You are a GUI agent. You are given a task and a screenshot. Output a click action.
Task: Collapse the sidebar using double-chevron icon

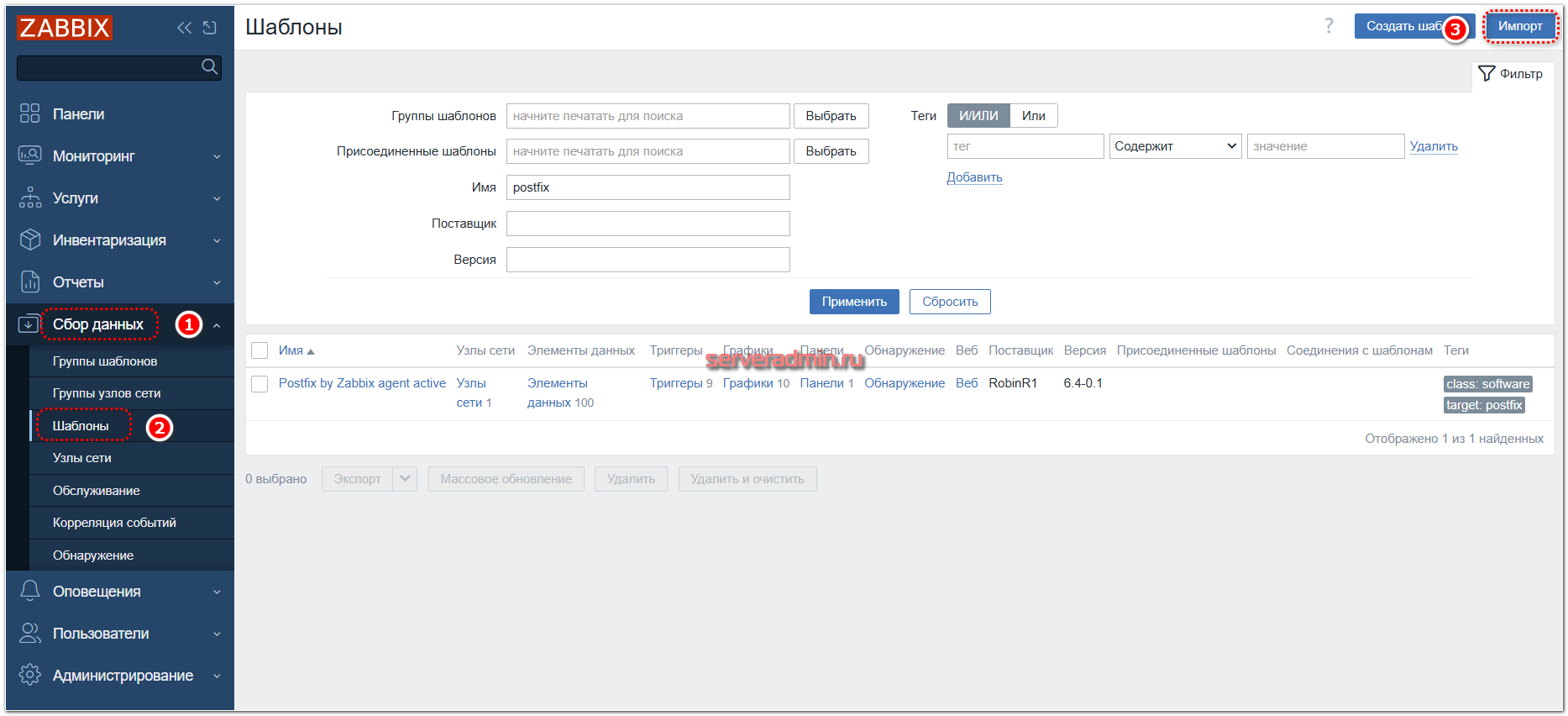pyautogui.click(x=184, y=28)
